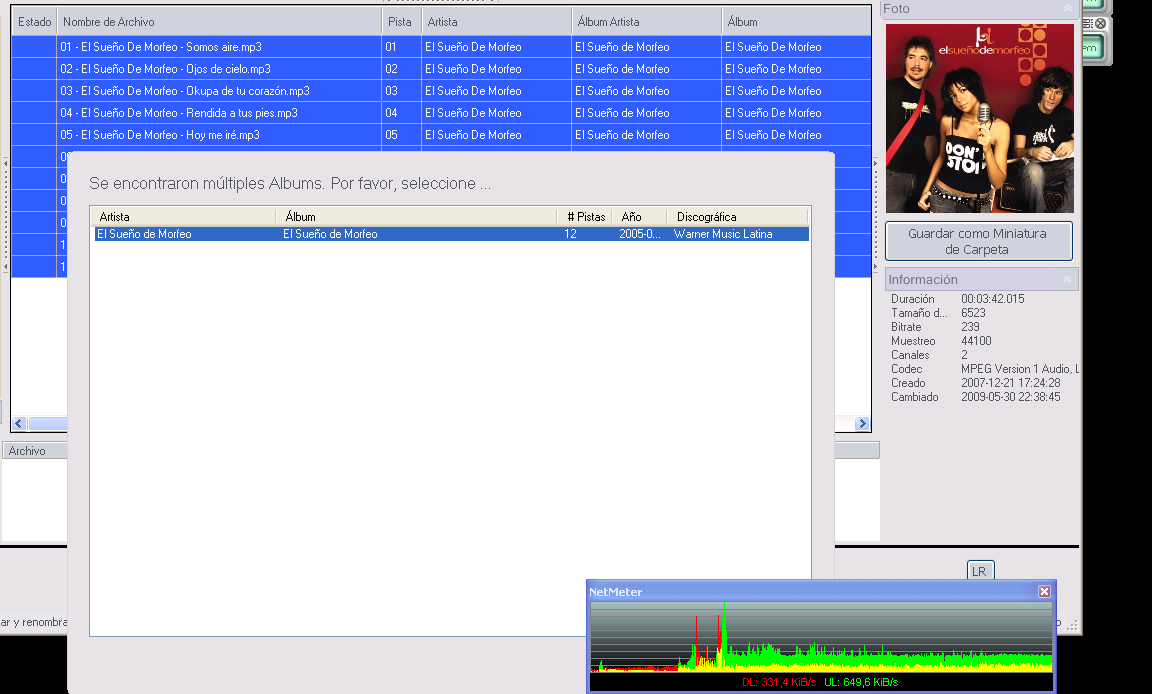Select the El Sueño de Morfeo album row
Screen dimensions: 1152x694
[x=452, y=234]
